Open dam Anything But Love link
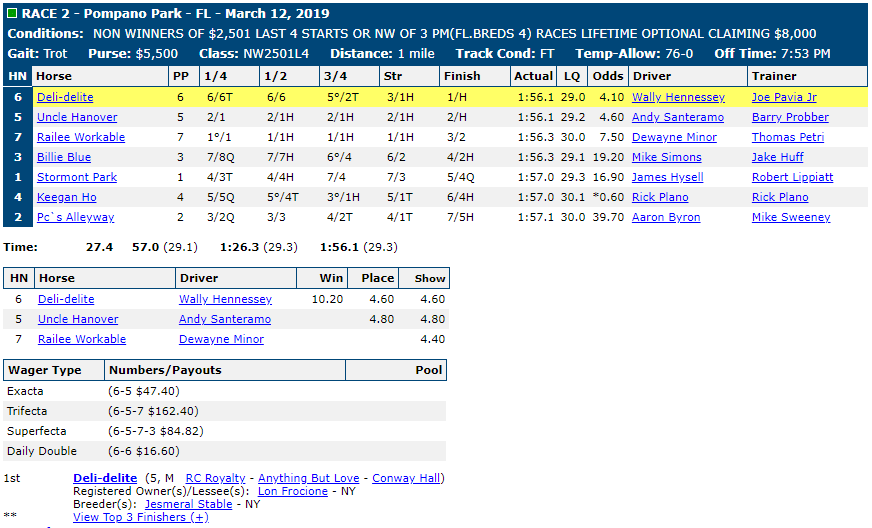Image resolution: width=872 pixels, height=528 pixels. click(309, 478)
